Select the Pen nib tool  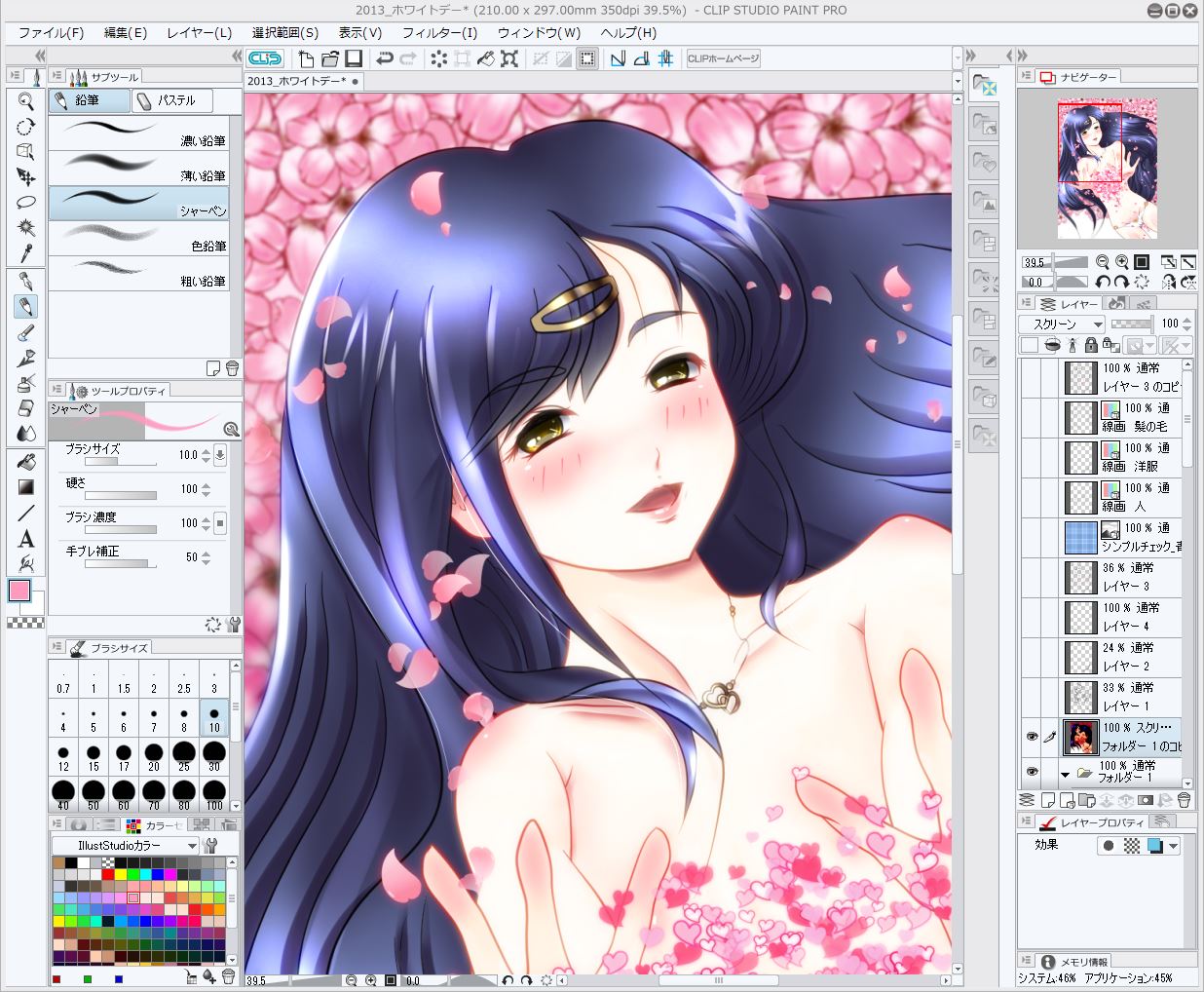click(26, 281)
